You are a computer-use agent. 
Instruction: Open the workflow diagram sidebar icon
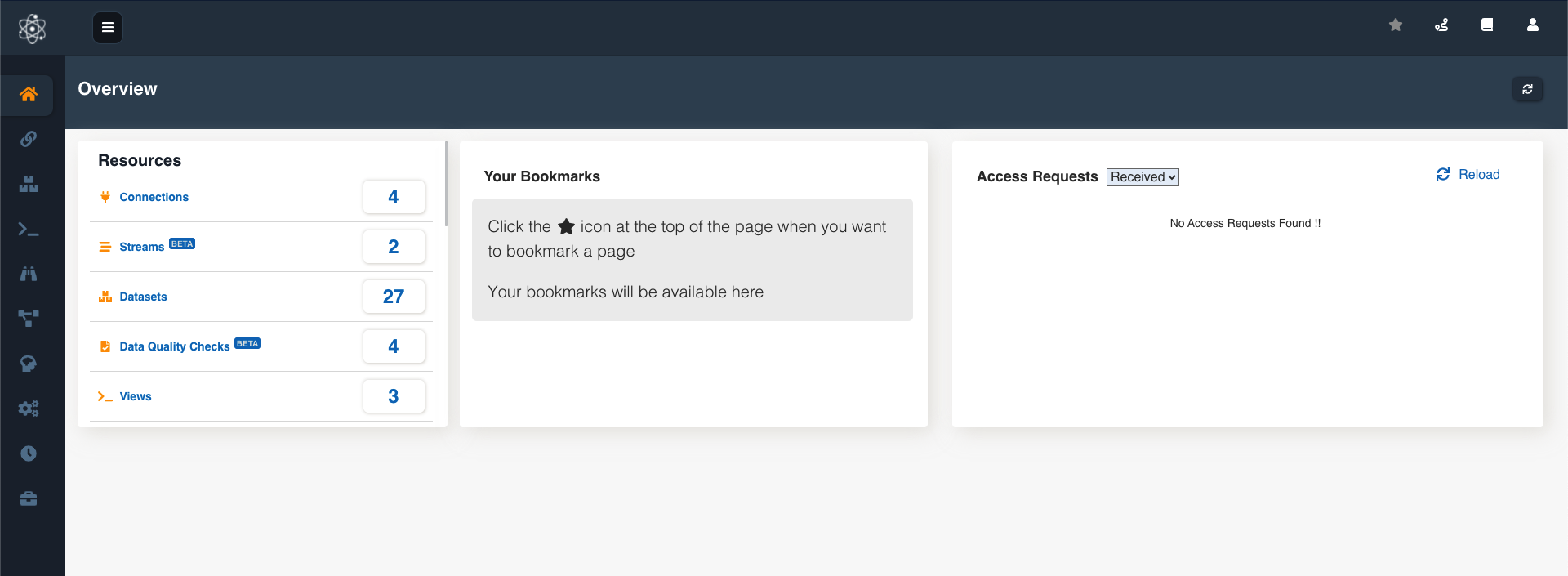coord(29,319)
